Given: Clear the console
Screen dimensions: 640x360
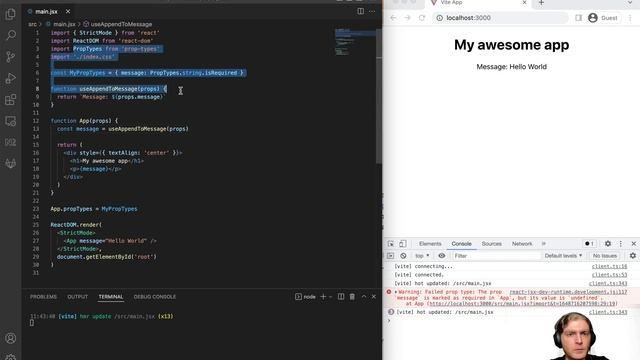Looking at the screenshot, I should point(403,256).
